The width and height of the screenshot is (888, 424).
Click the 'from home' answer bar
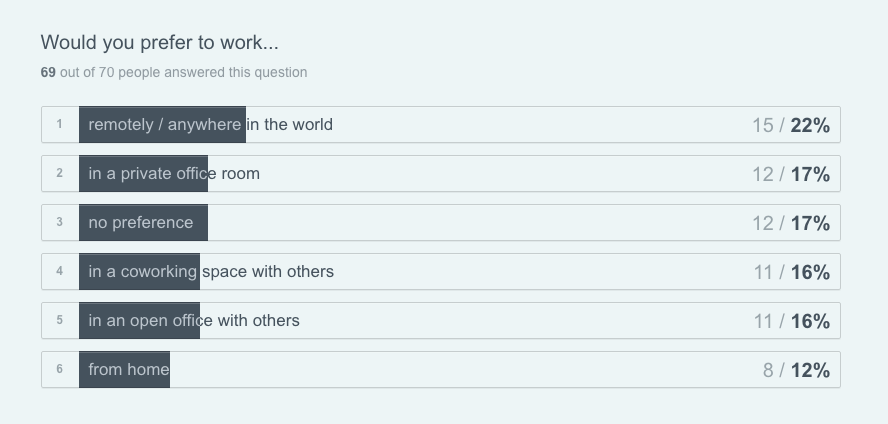tap(128, 369)
